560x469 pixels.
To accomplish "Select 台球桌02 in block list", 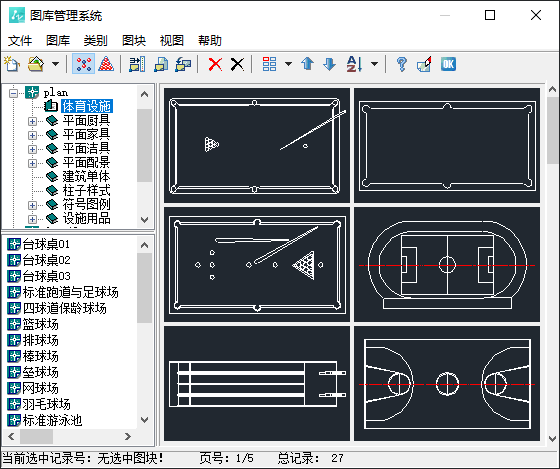I will coord(46,260).
